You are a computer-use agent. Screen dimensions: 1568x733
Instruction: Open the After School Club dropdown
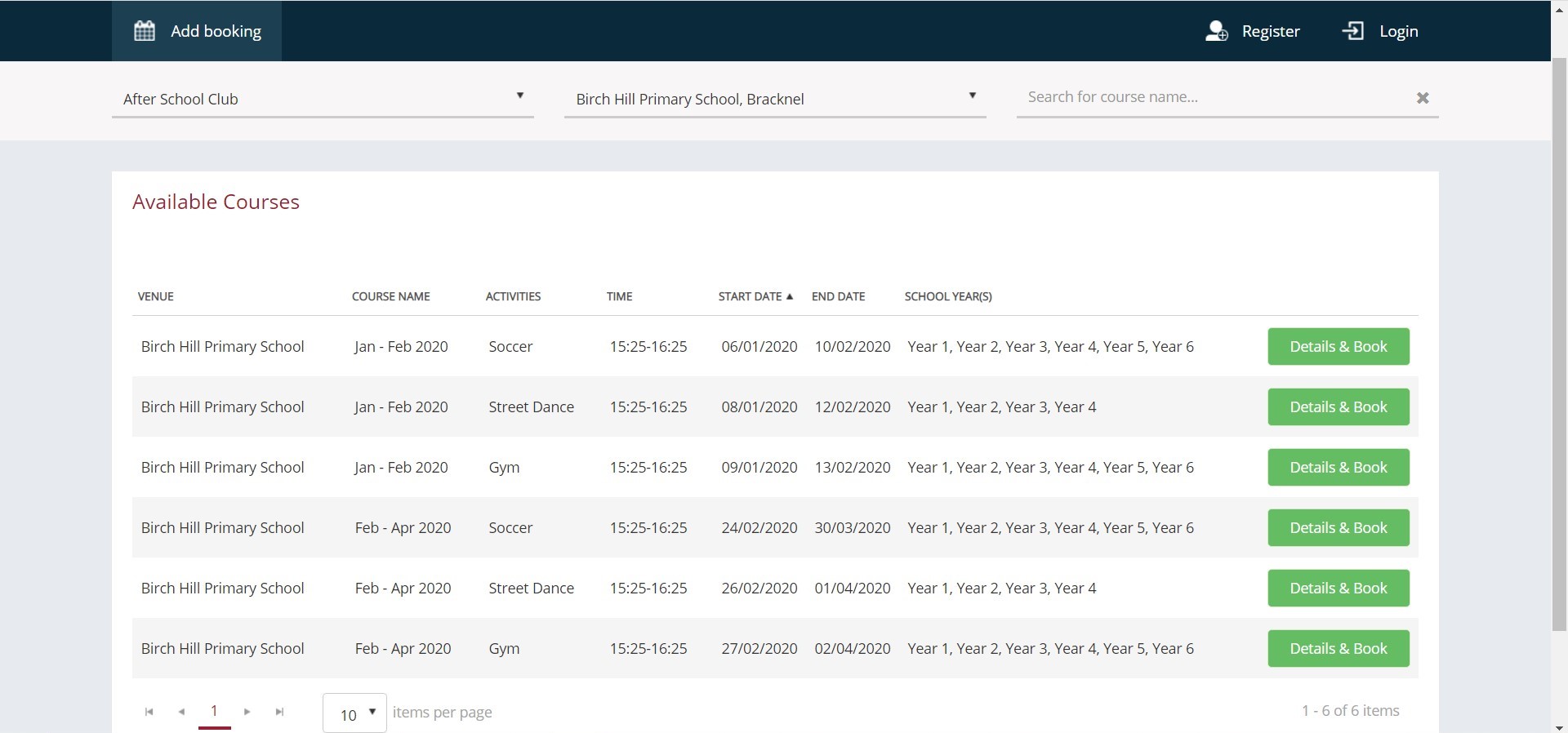coord(323,99)
